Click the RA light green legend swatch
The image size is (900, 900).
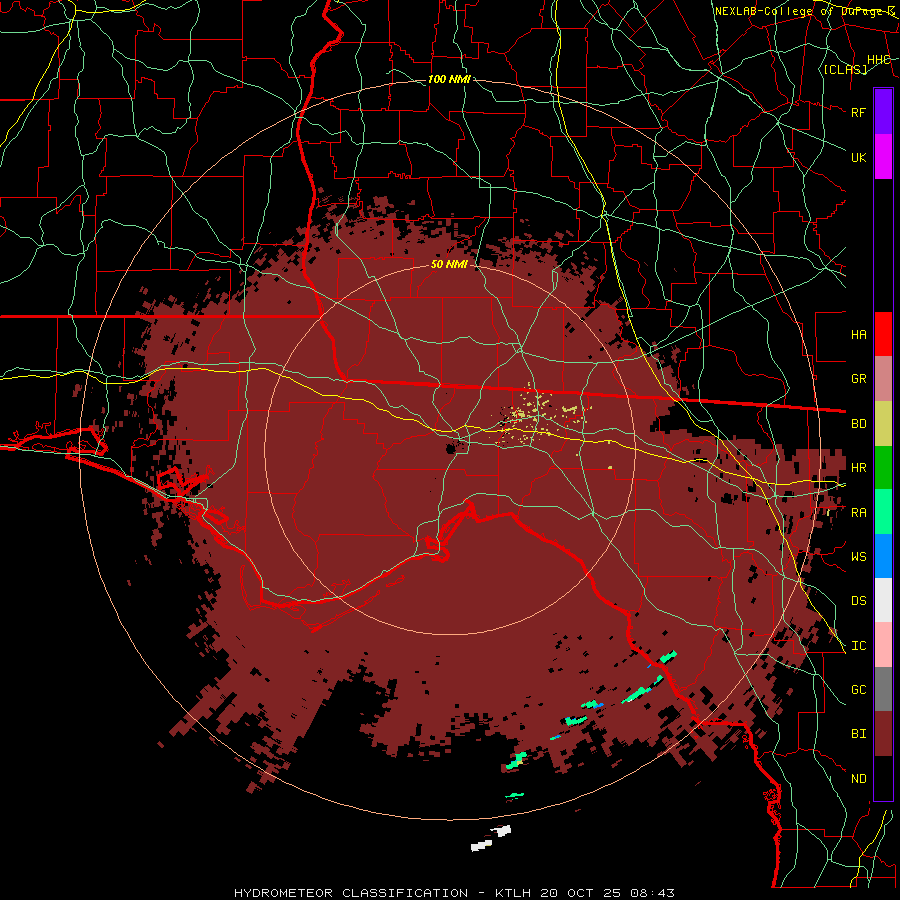tap(883, 512)
